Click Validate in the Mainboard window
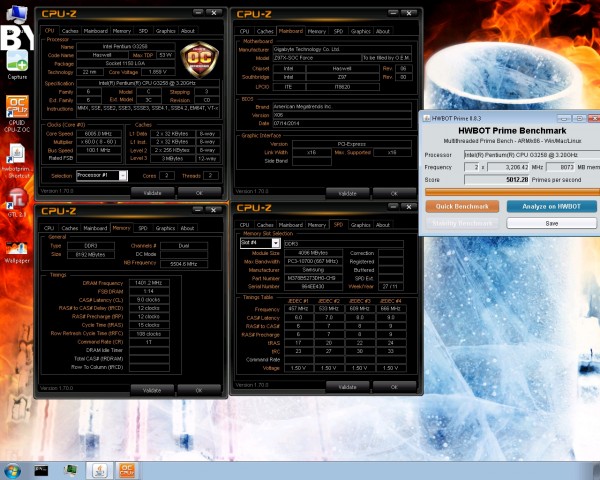Screen dimensions: 600x480 pos(347,194)
